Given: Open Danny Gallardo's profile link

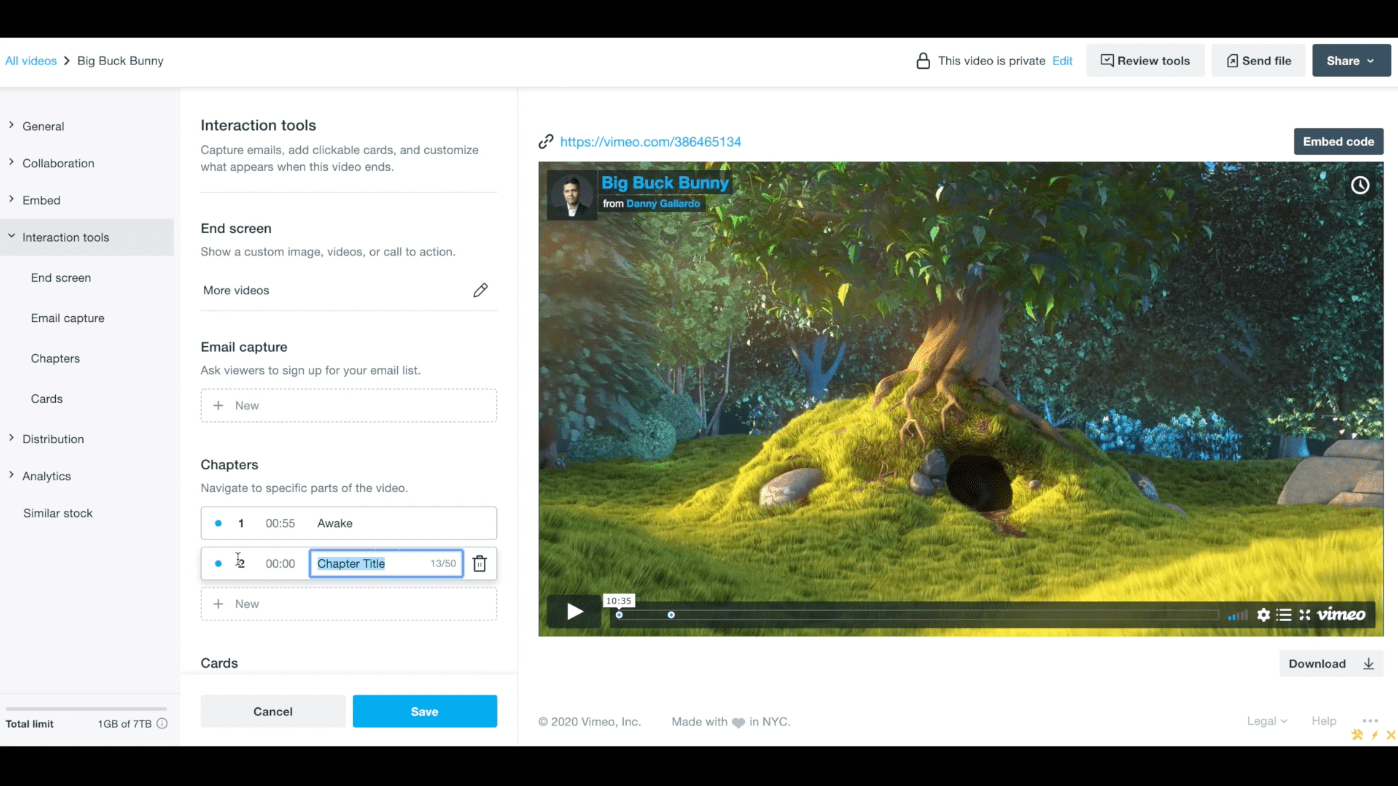Looking at the screenshot, I should click(664, 203).
